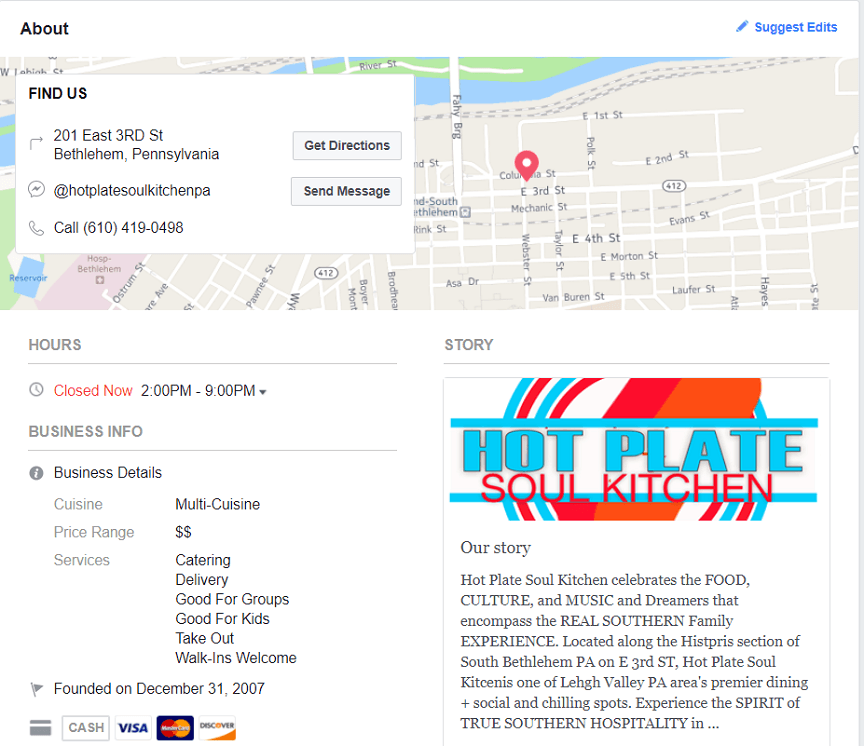Expand the 2:00PM - 9:00PM hours dropdown
Viewport: 864px width, 746px height.
[263, 392]
